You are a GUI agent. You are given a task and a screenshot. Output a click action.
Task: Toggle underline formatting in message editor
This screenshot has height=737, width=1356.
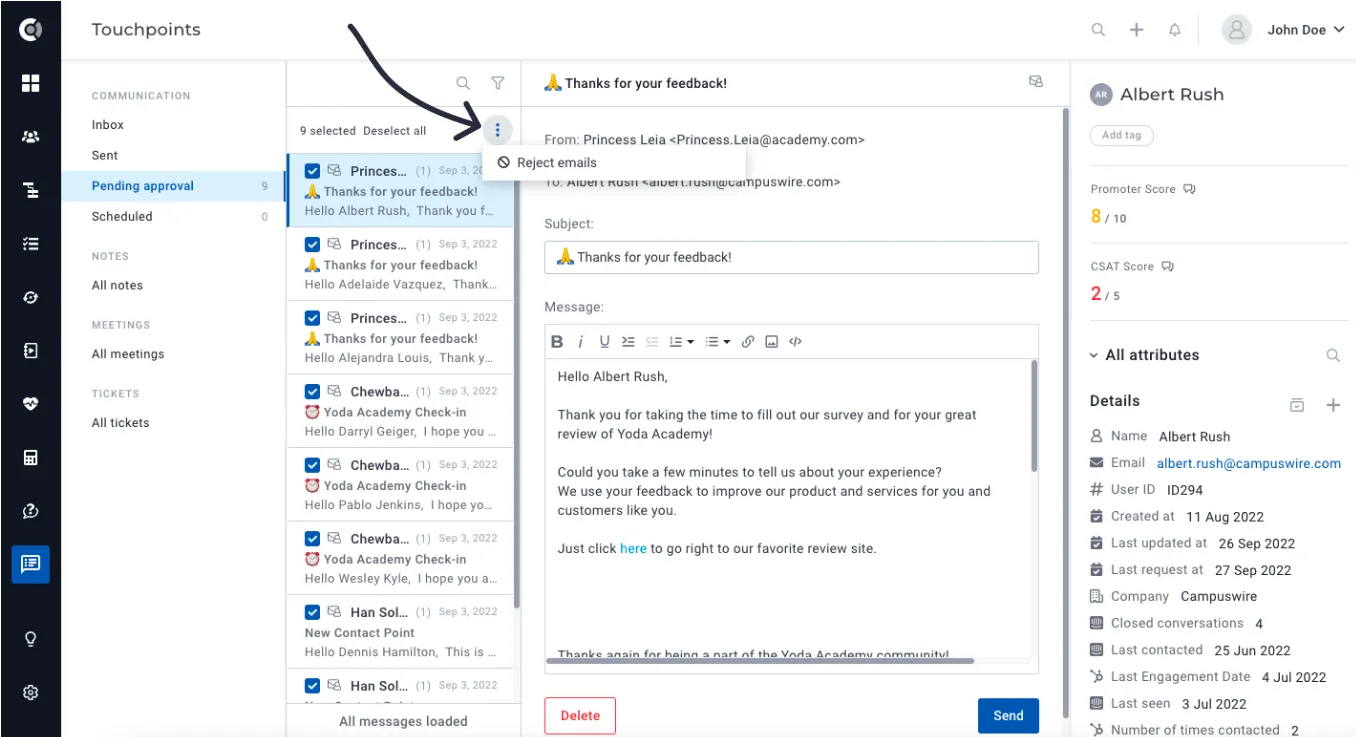point(604,342)
